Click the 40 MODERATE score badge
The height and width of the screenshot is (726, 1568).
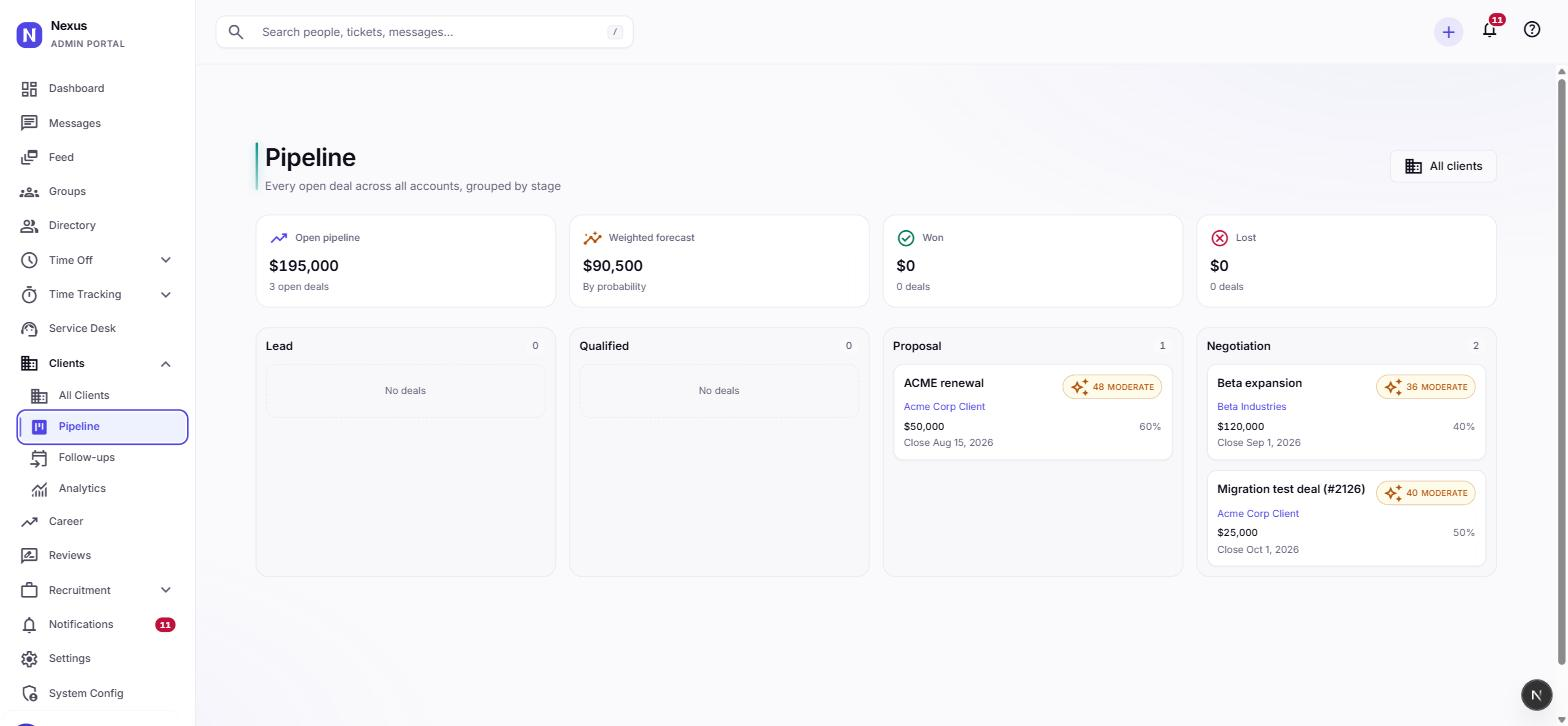coord(1426,493)
